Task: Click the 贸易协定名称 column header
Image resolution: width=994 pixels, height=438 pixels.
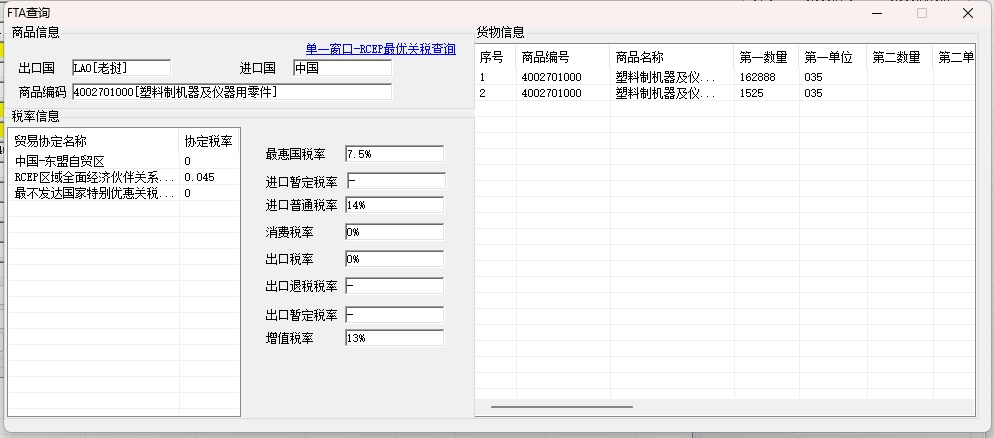Action: pos(95,141)
